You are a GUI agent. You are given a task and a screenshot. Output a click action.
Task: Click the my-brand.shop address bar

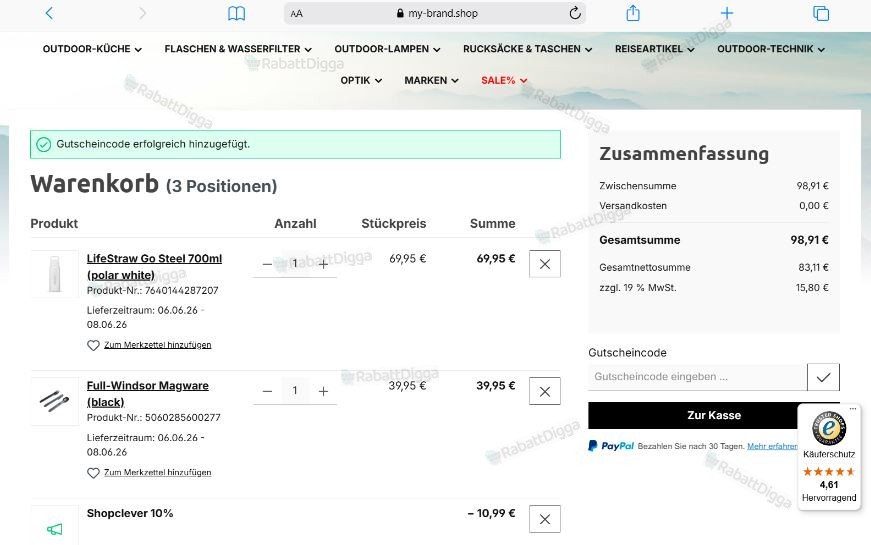tap(434, 13)
